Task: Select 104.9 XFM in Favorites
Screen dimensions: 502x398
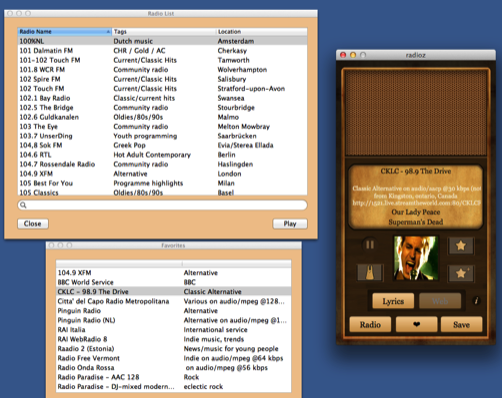Action: (173, 273)
